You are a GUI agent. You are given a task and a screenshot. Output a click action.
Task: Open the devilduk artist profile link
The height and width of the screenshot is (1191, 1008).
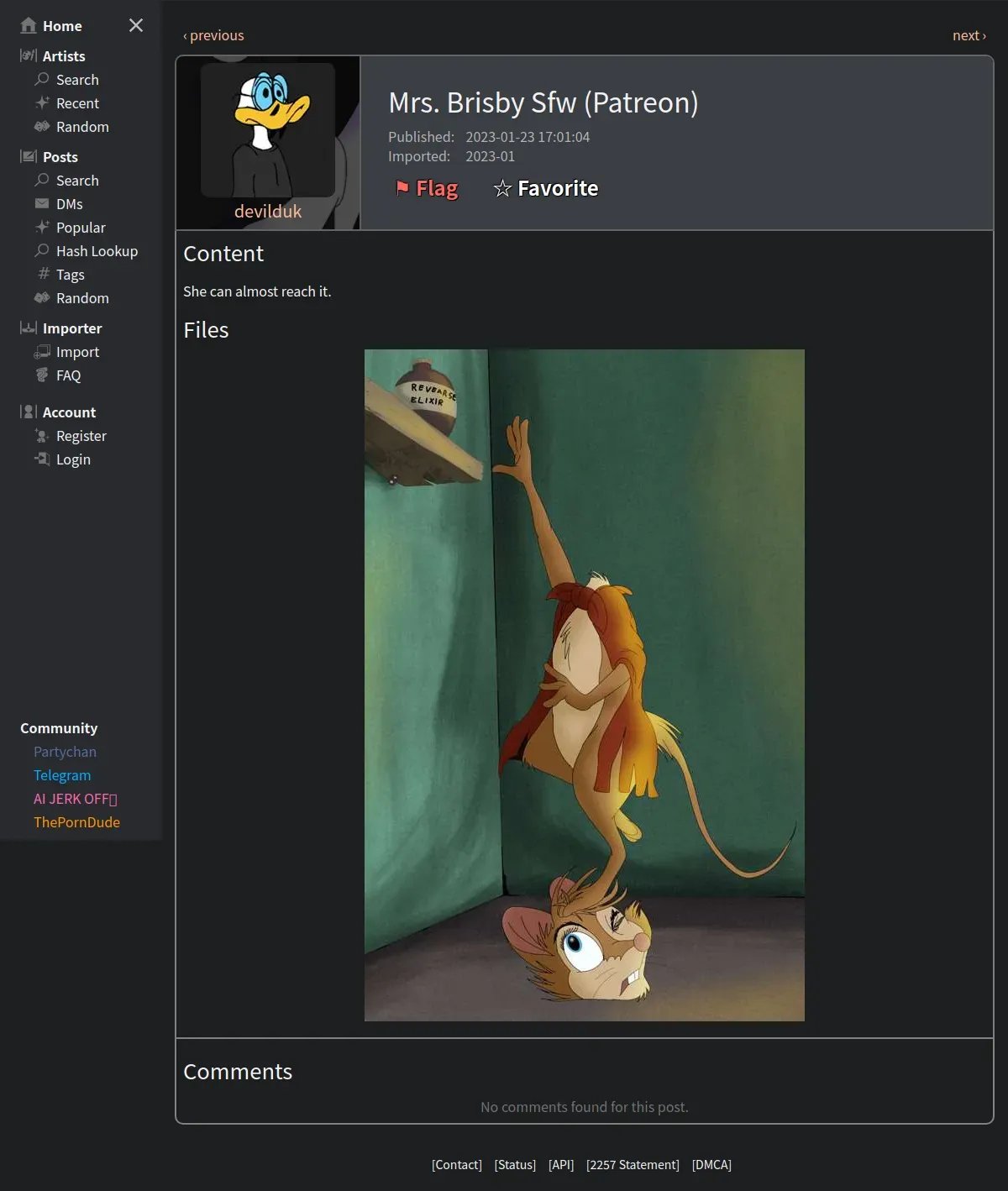tap(268, 211)
